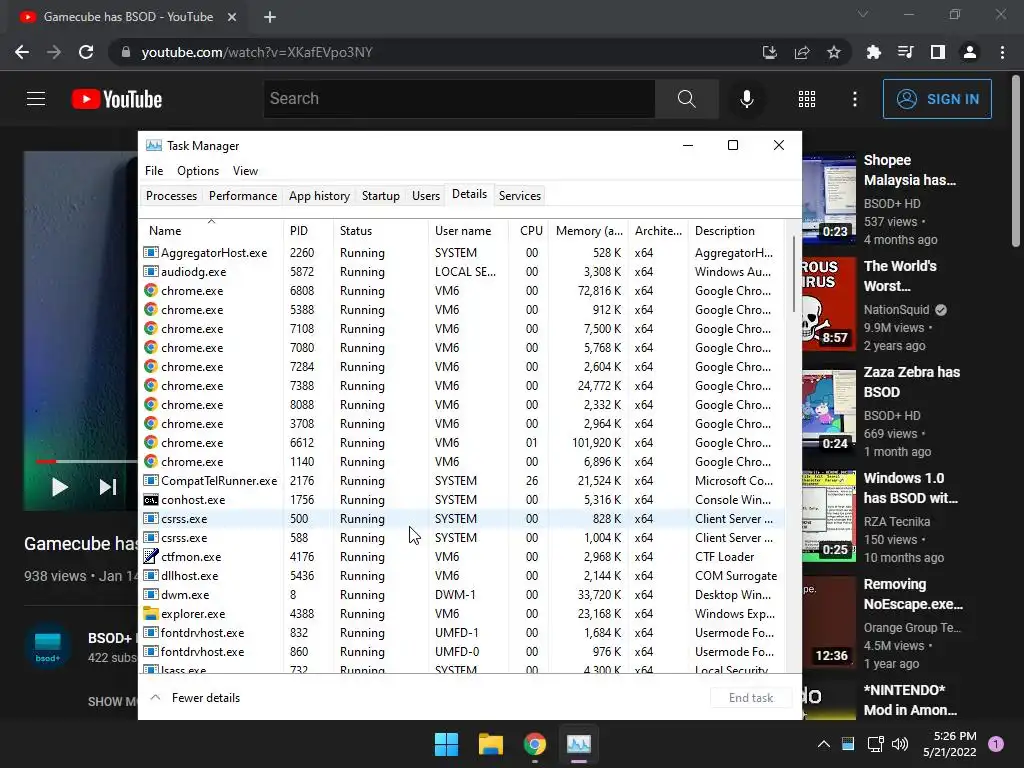Viewport: 1024px width, 768px height.
Task: Open Task Manager File menu
Action: [x=154, y=171]
